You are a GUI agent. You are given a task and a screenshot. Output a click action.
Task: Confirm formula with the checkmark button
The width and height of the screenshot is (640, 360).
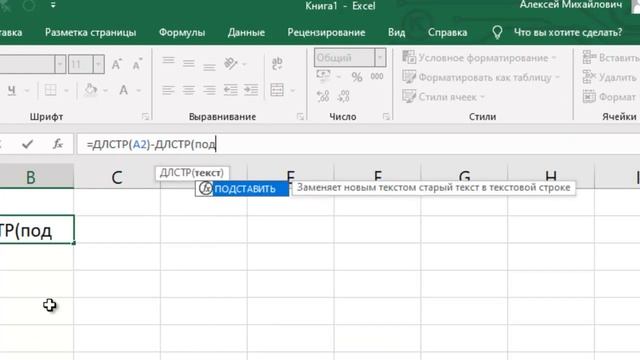[x=27, y=144]
